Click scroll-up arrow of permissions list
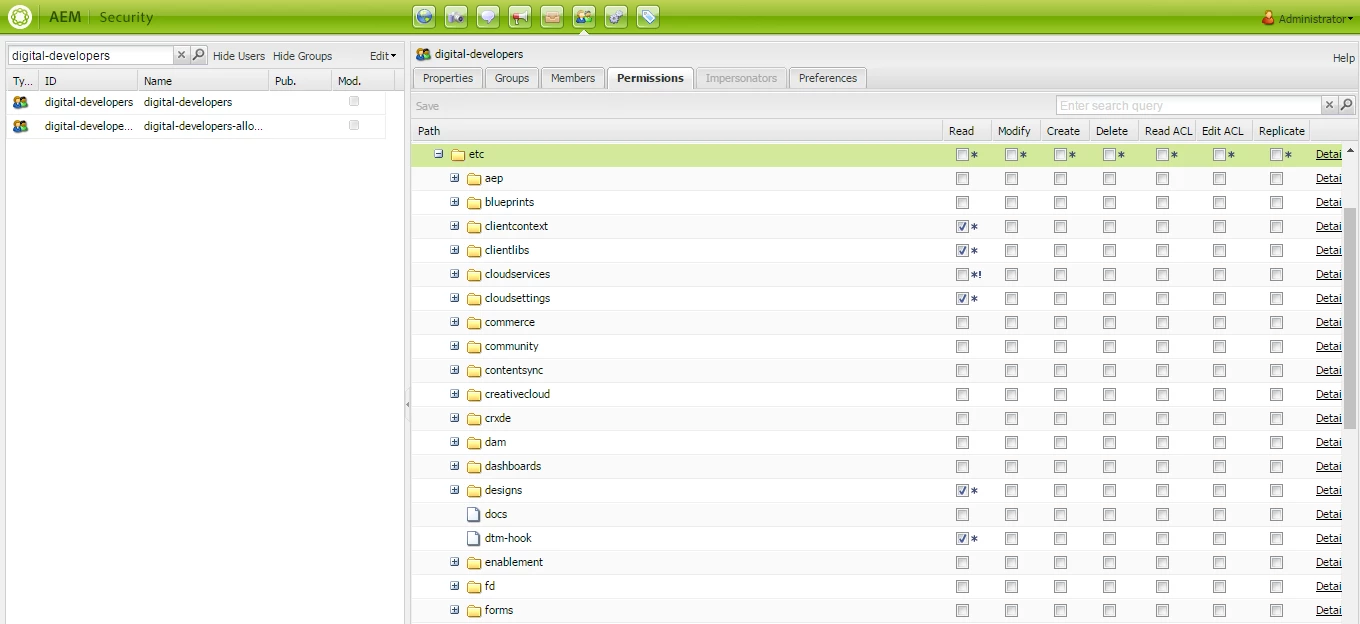Screen dimensions: 1360x624 [x=1350, y=151]
